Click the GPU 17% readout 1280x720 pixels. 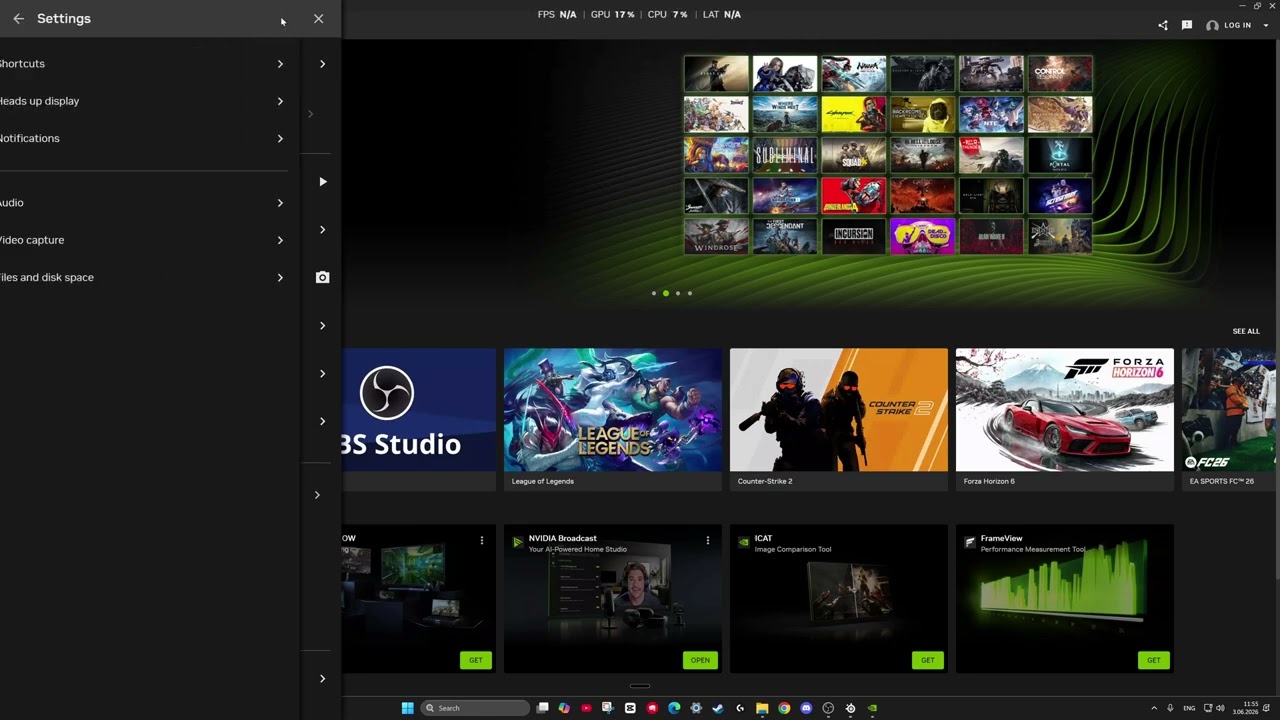[x=613, y=15]
